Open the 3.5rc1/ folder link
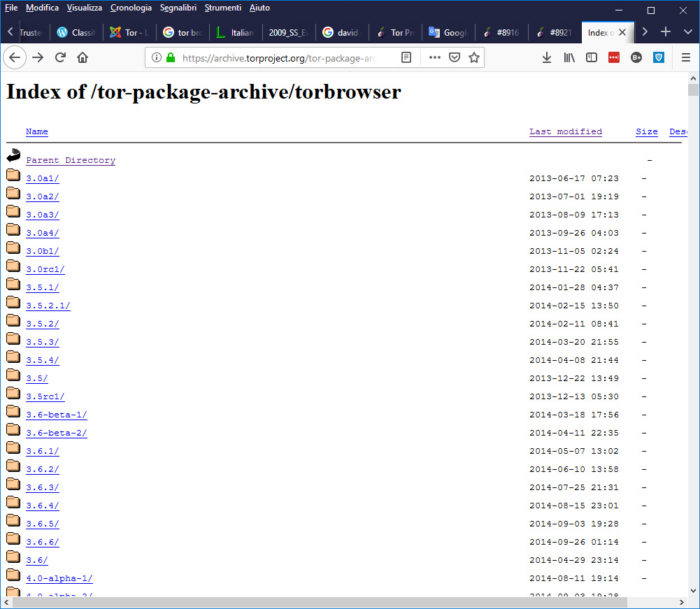The width and height of the screenshot is (700, 609). (45, 396)
